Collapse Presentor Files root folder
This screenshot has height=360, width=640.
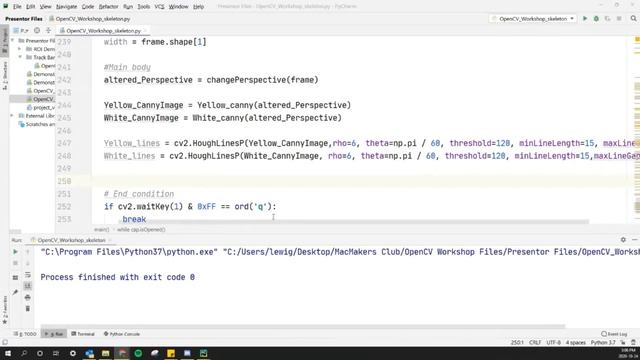13,40
